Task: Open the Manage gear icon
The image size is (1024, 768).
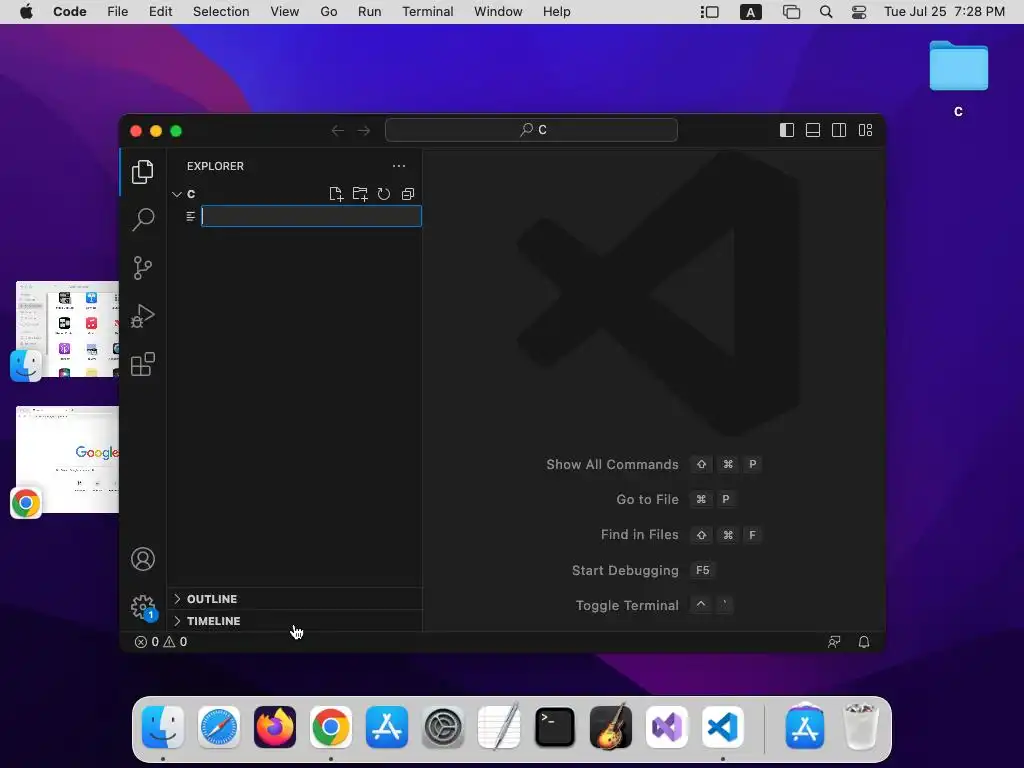Action: tap(143, 607)
